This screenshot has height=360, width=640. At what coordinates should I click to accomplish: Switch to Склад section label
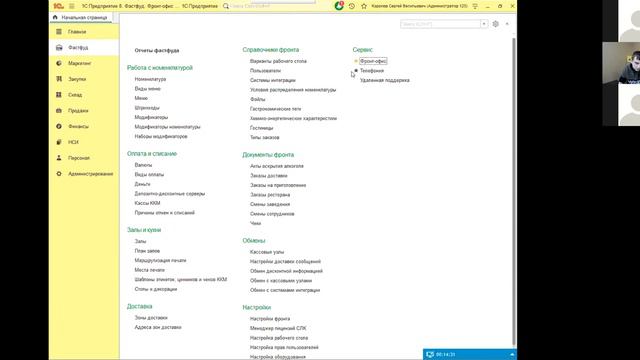tap(75, 95)
